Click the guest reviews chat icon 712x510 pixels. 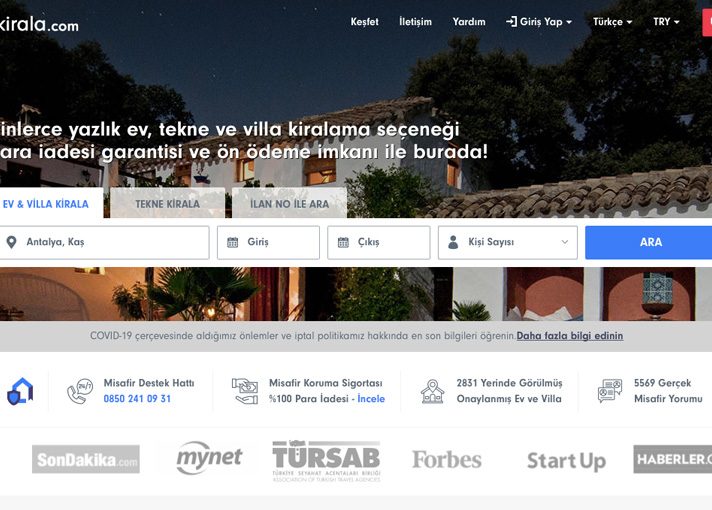point(610,391)
